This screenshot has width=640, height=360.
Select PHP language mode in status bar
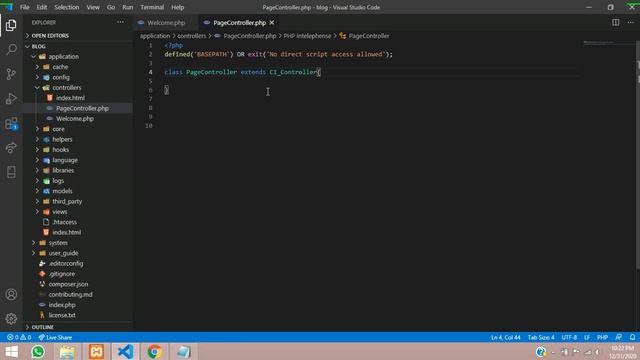[x=602, y=338]
